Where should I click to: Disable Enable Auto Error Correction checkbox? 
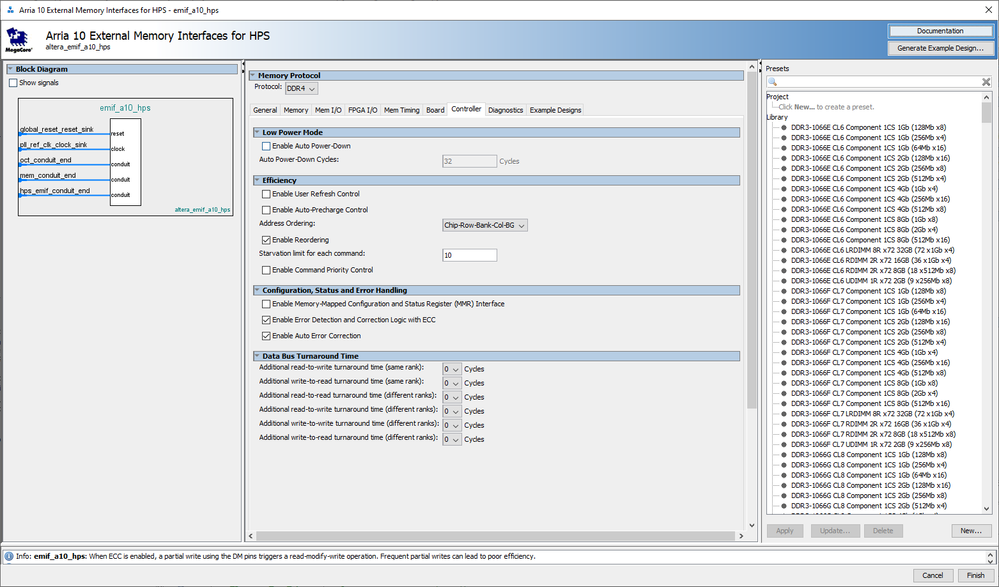pos(266,336)
